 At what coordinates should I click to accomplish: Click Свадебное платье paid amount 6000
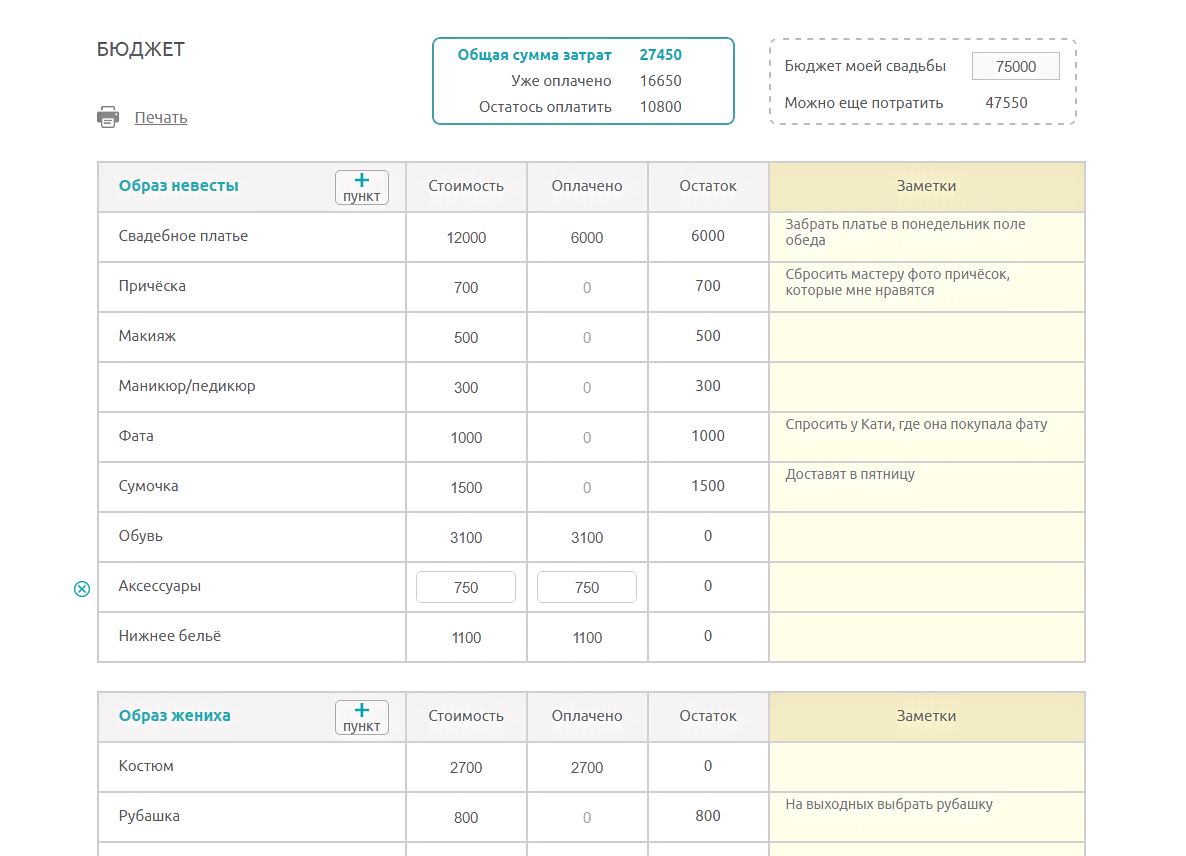pyautogui.click(x=587, y=237)
